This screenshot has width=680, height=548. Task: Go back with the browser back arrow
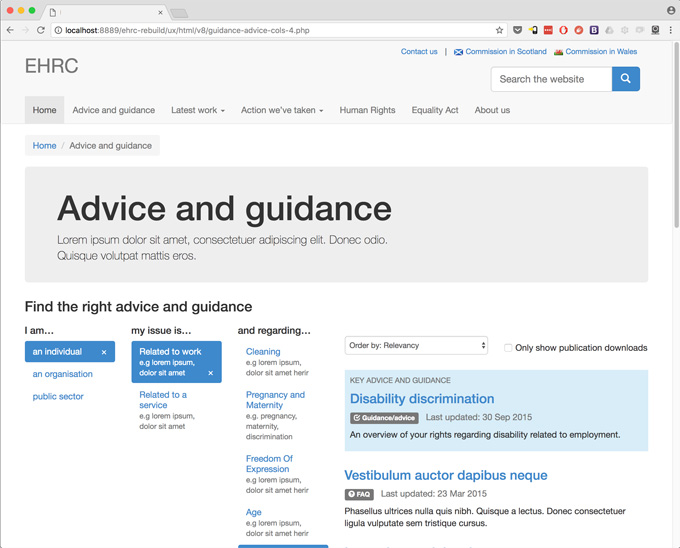coord(10,30)
